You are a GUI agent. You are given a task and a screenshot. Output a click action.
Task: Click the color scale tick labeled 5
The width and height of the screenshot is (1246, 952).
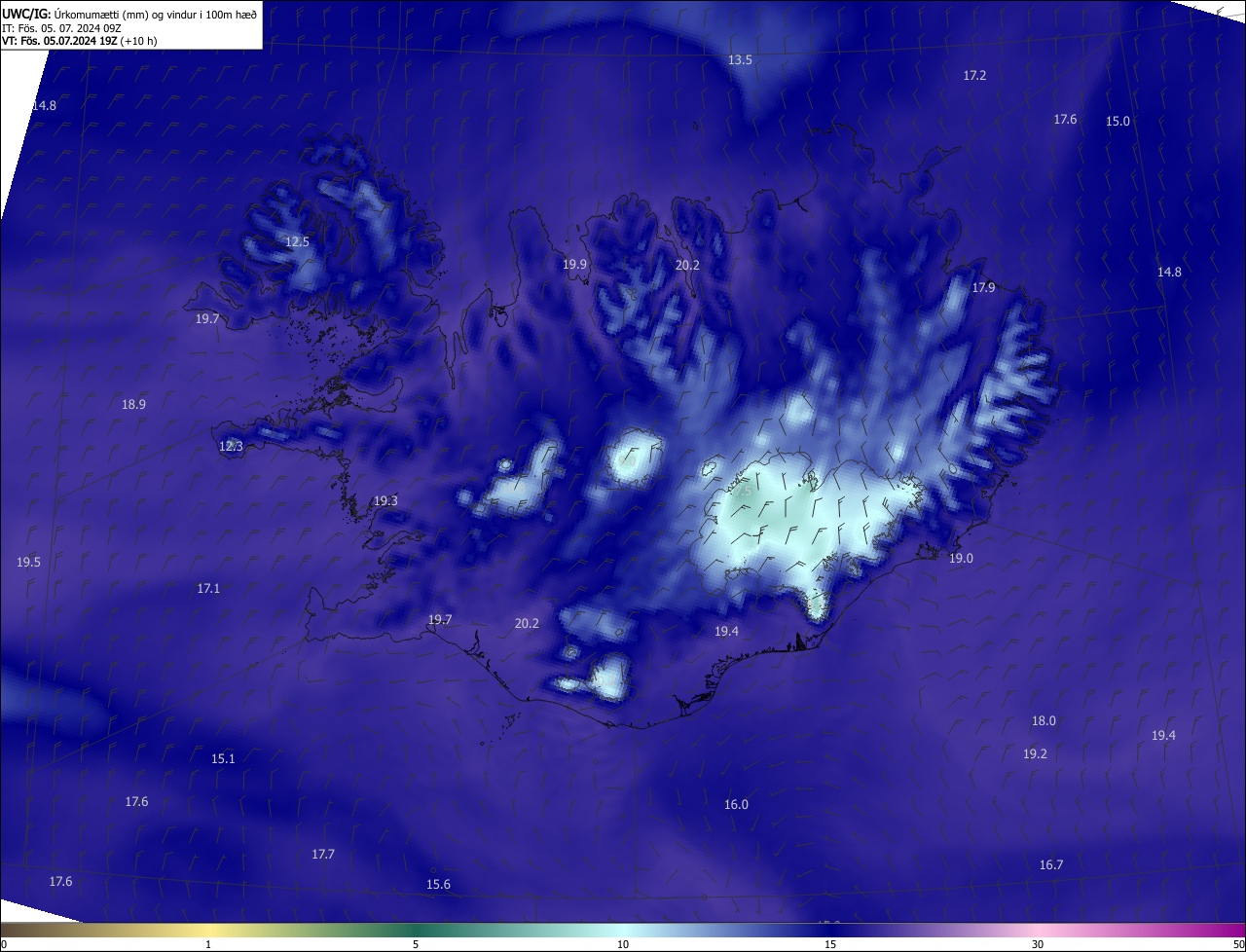[x=416, y=945]
